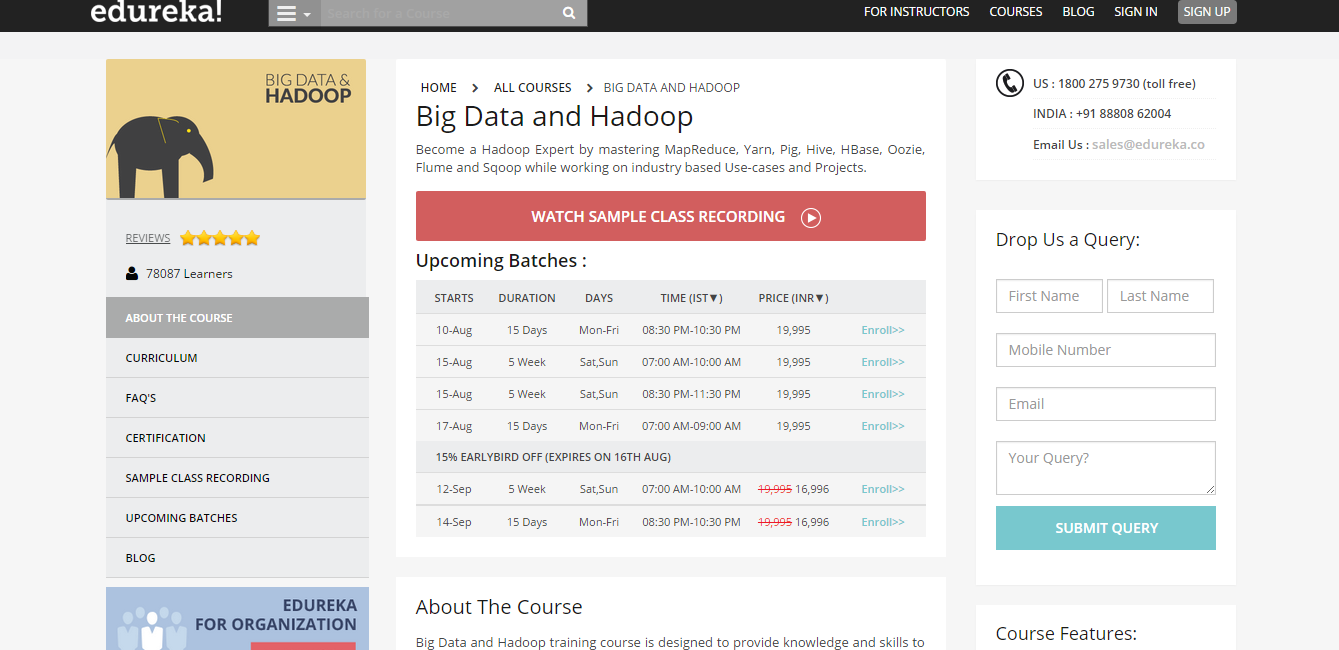Click the Submit Query button
Screen dimensions: 1339x650
pos(1106,528)
